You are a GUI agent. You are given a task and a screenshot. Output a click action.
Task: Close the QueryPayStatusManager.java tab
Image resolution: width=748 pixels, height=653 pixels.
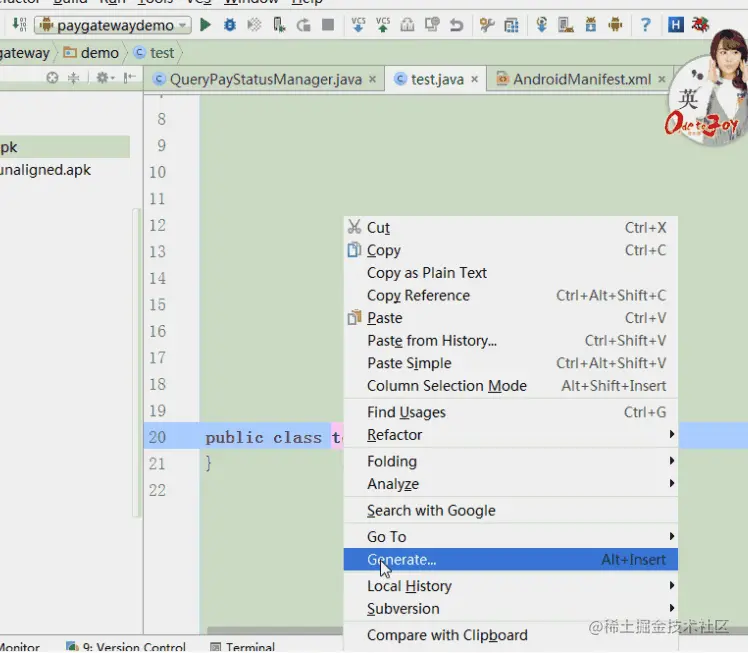tap(373, 79)
